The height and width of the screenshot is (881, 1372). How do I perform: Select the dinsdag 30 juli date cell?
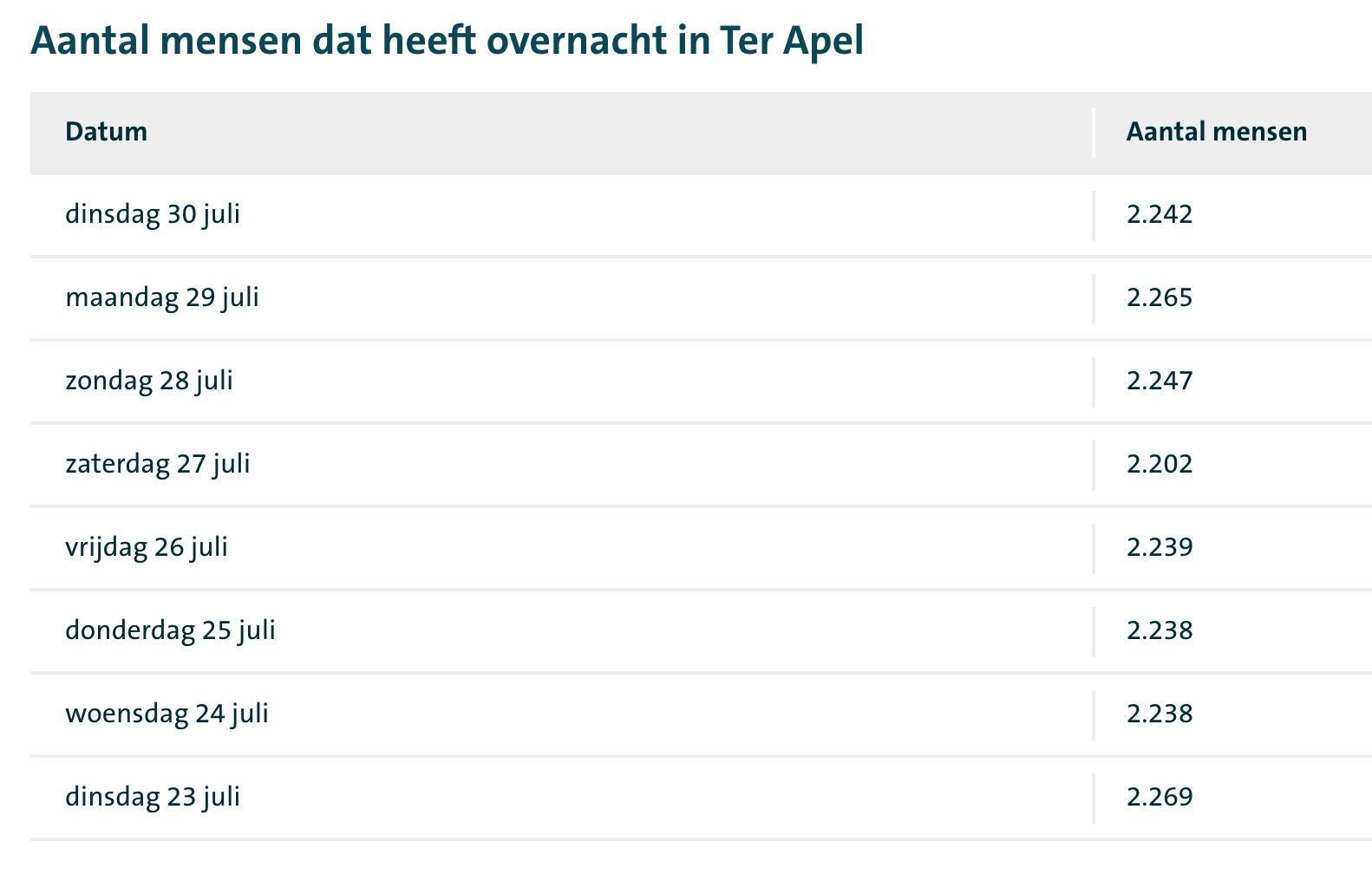click(x=153, y=214)
